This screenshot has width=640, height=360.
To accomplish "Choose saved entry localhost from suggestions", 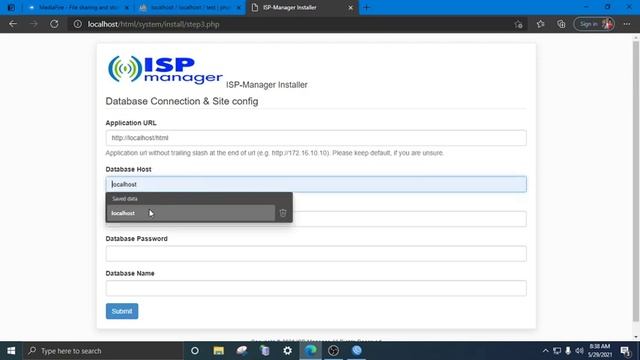I will coord(191,213).
